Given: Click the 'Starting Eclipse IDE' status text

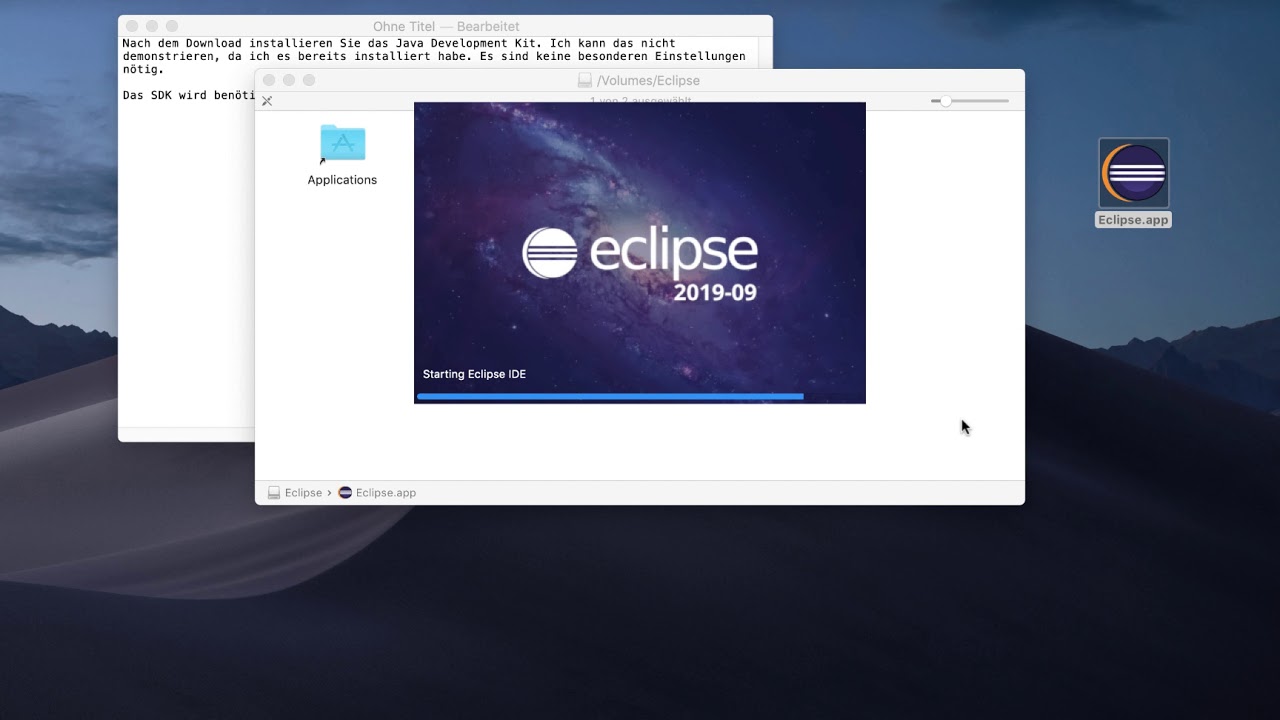Looking at the screenshot, I should (474, 374).
